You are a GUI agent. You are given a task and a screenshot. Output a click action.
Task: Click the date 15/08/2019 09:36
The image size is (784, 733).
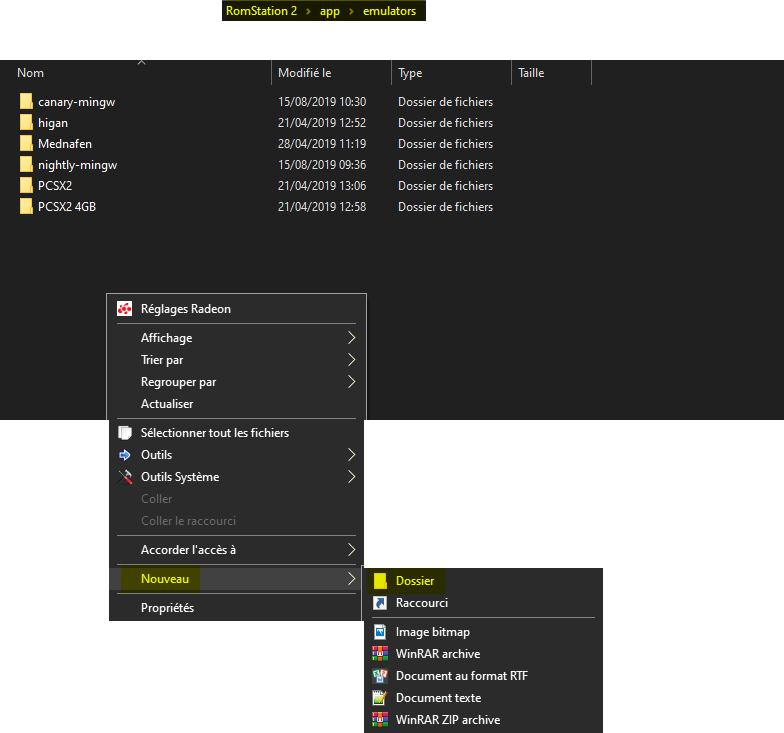[322, 164]
